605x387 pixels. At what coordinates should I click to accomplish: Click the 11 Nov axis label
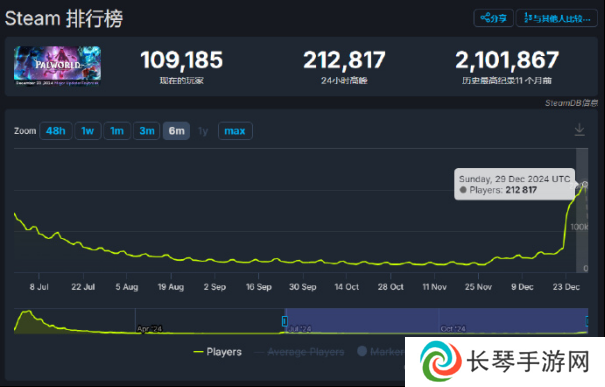(x=434, y=287)
